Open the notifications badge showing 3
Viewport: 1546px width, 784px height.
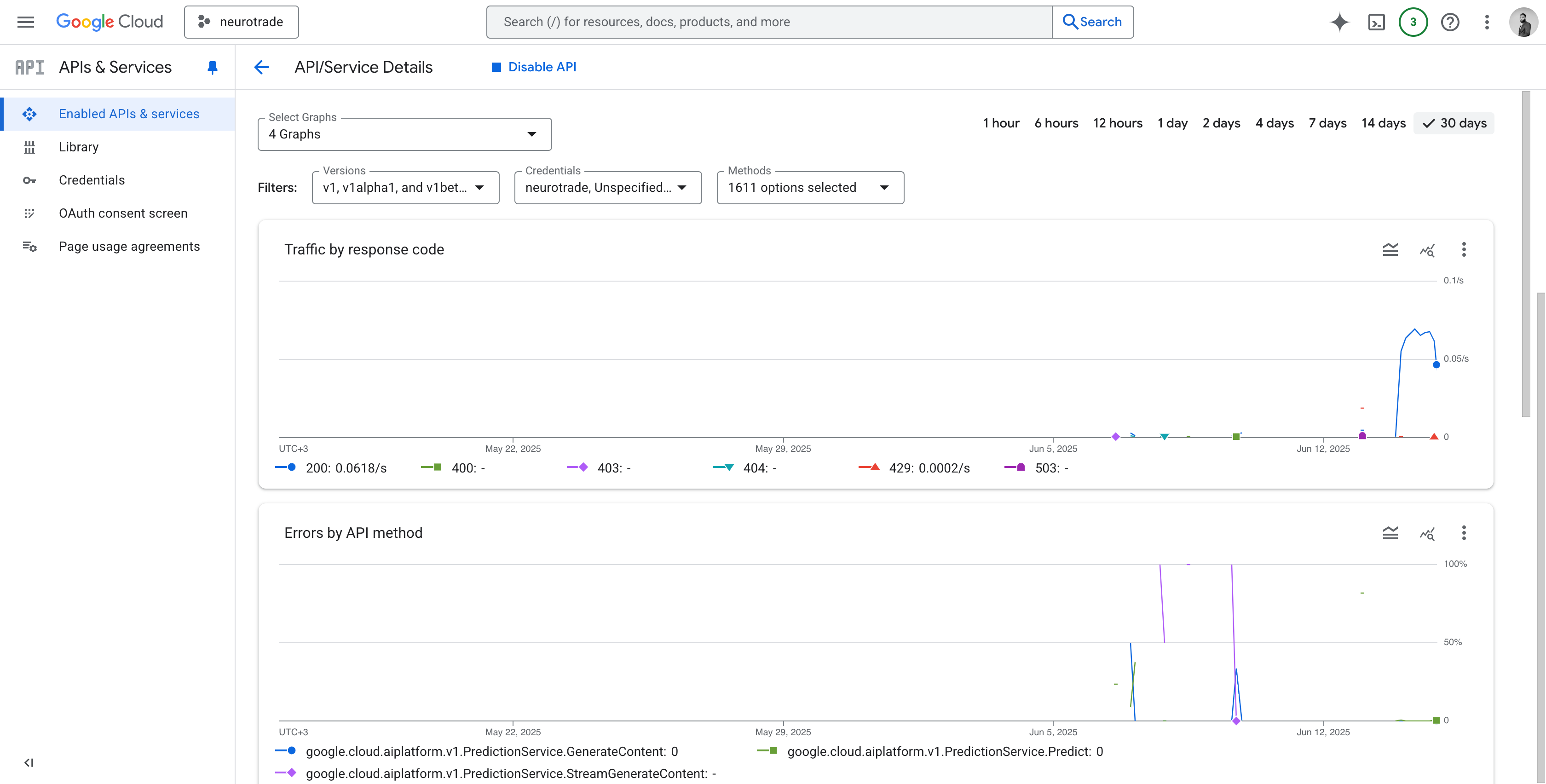point(1413,22)
